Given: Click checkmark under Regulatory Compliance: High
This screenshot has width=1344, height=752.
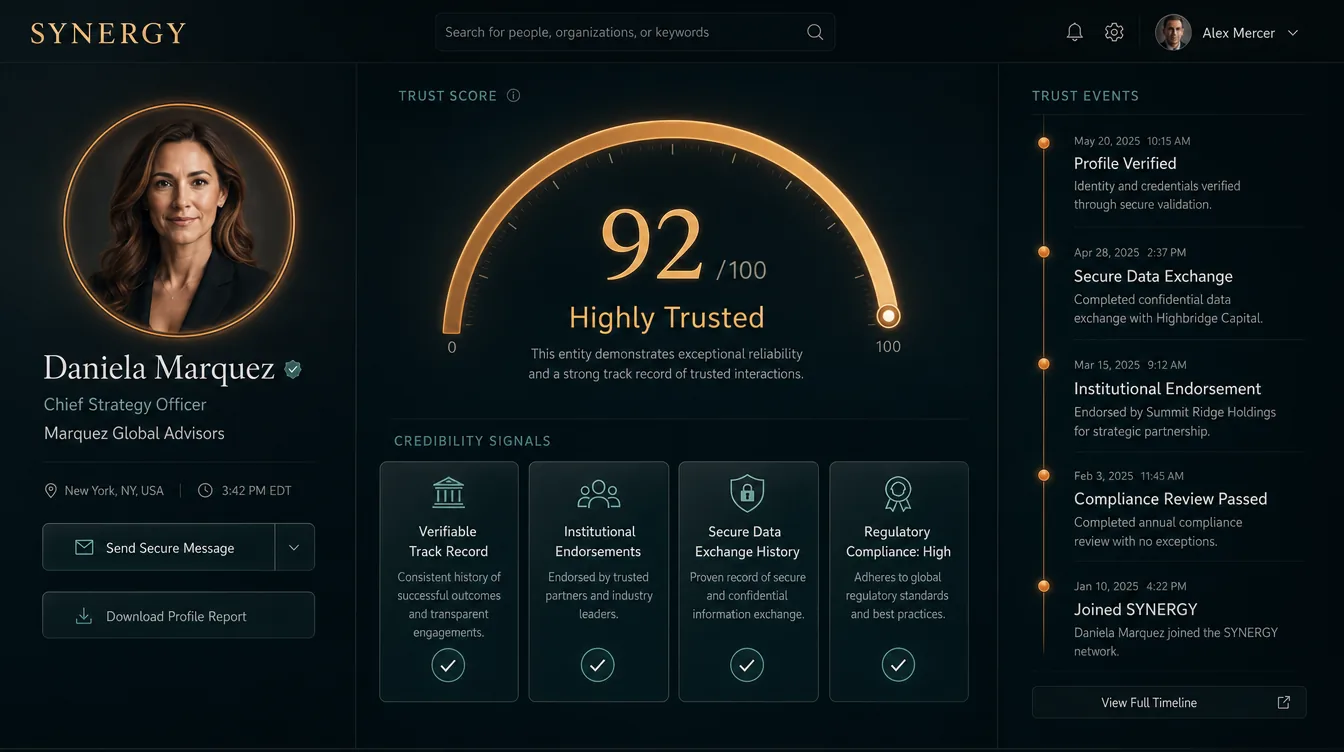Looking at the screenshot, I should tap(898, 665).
